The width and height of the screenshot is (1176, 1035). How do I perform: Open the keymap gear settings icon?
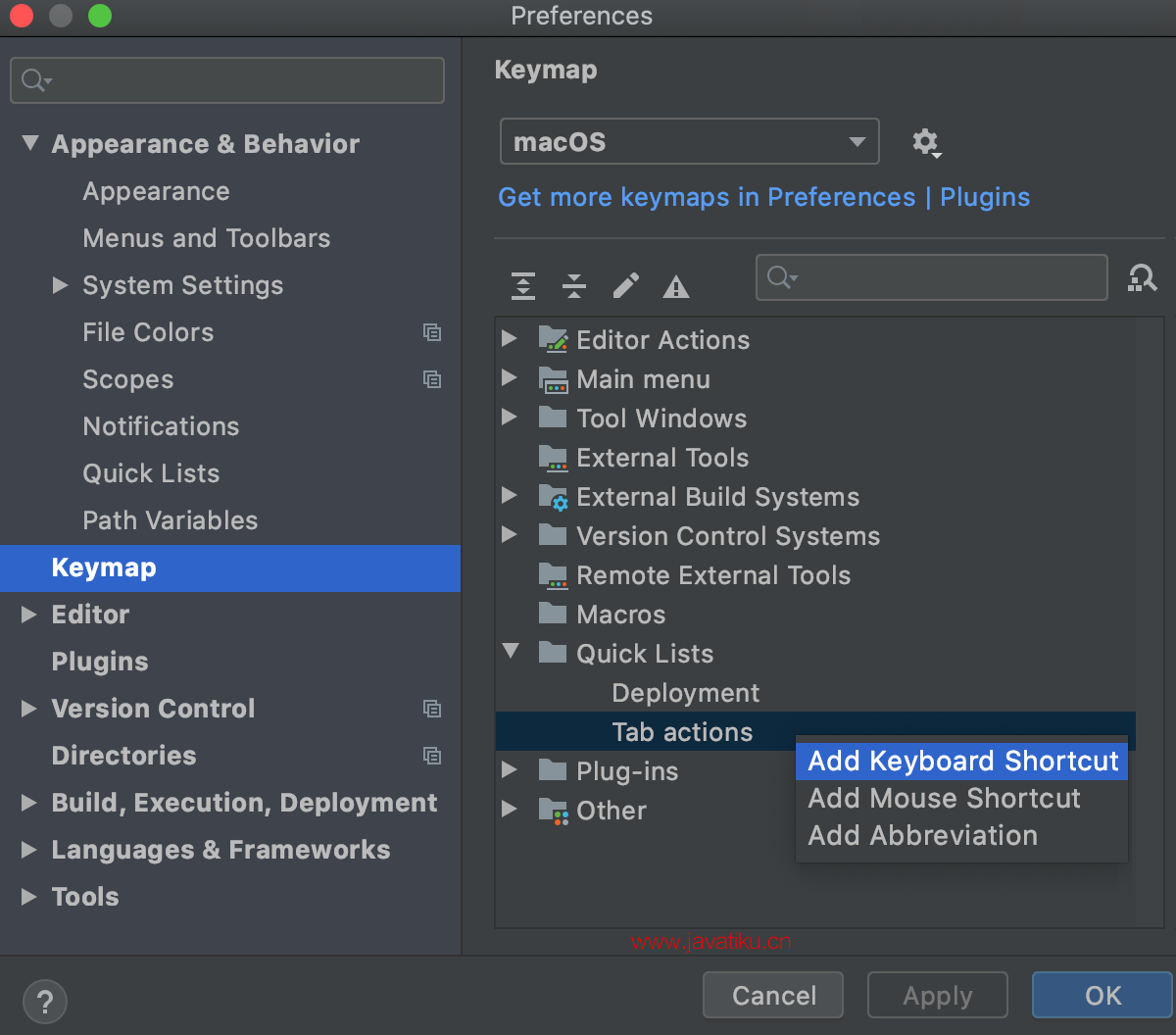click(926, 143)
